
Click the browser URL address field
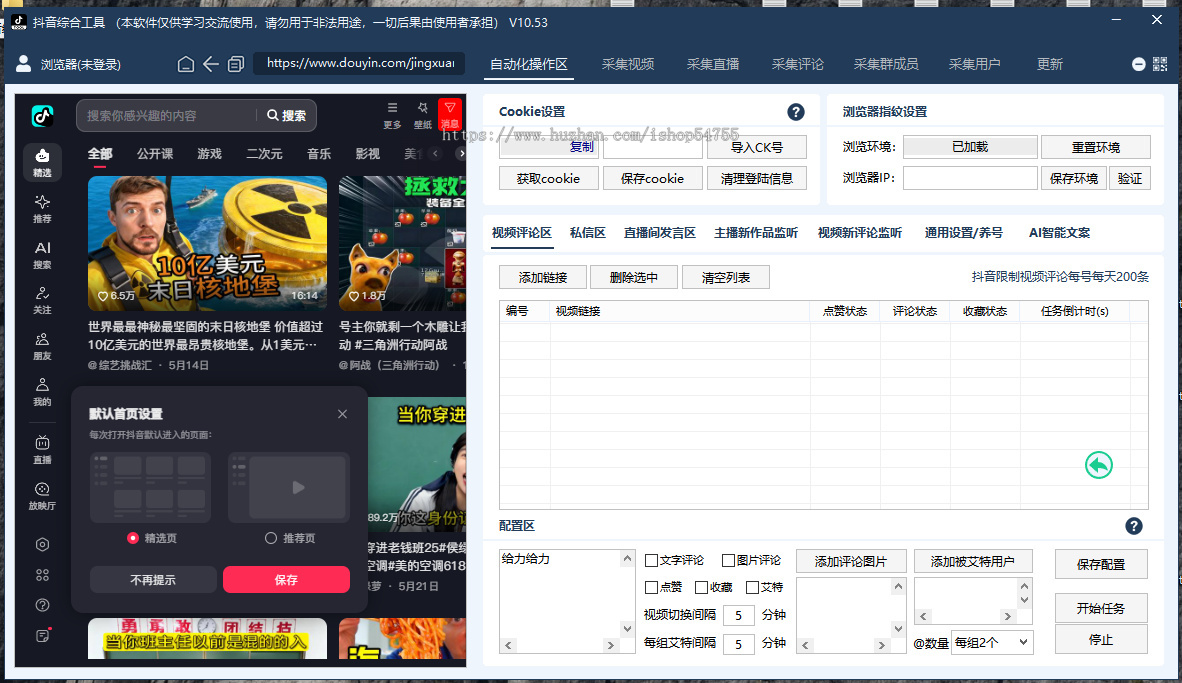click(x=360, y=63)
